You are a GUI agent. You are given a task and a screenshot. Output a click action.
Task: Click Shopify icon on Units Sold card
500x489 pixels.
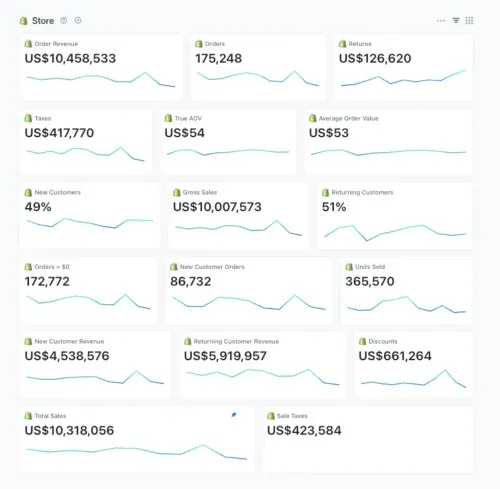coord(349,267)
